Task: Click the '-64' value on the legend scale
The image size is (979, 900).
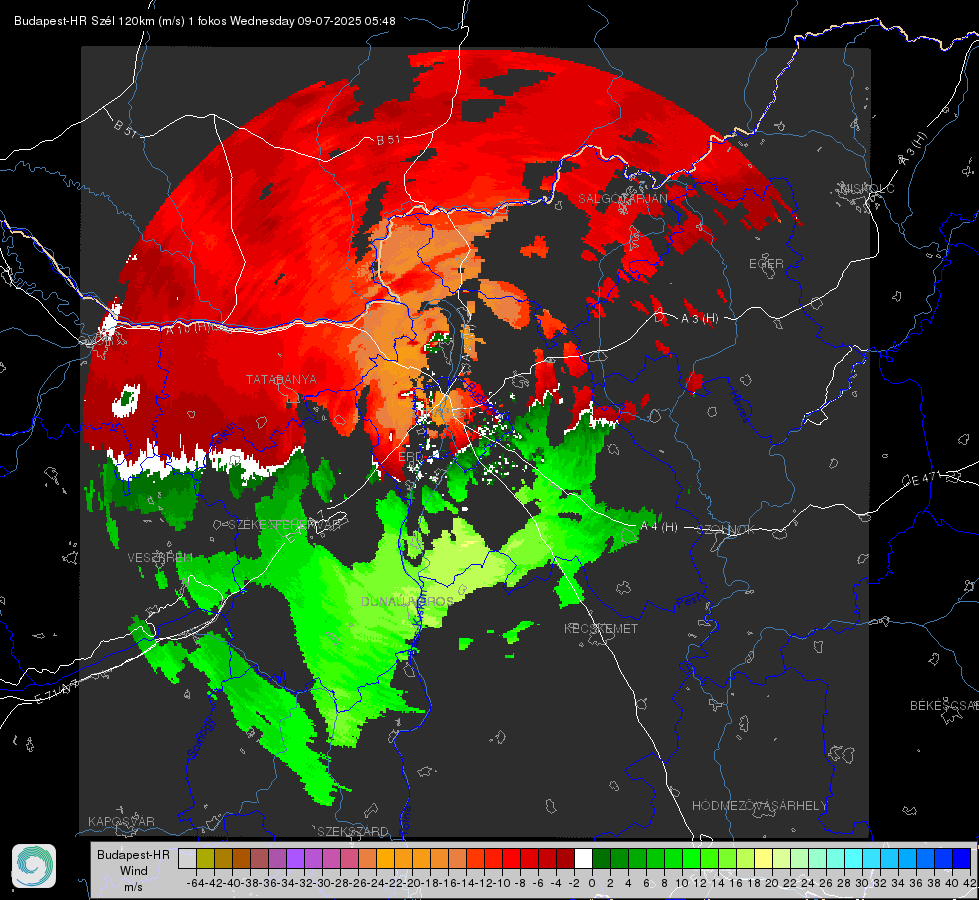Action: 195,883
